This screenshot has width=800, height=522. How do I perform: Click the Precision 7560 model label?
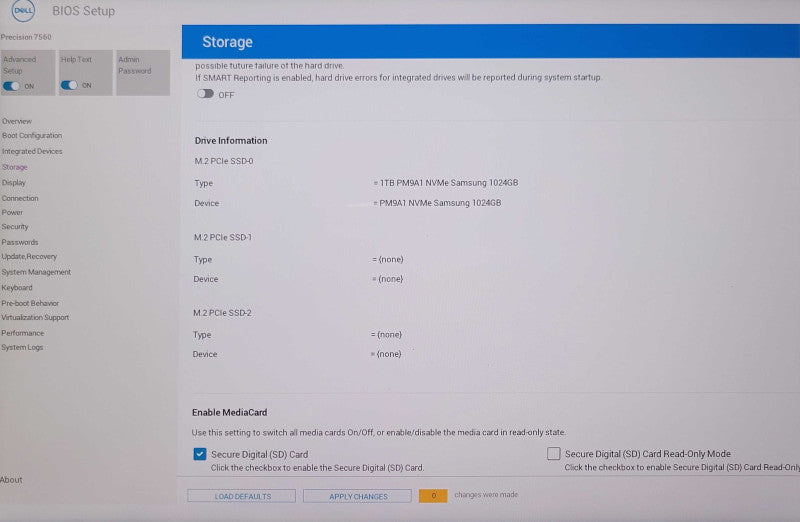(26, 37)
